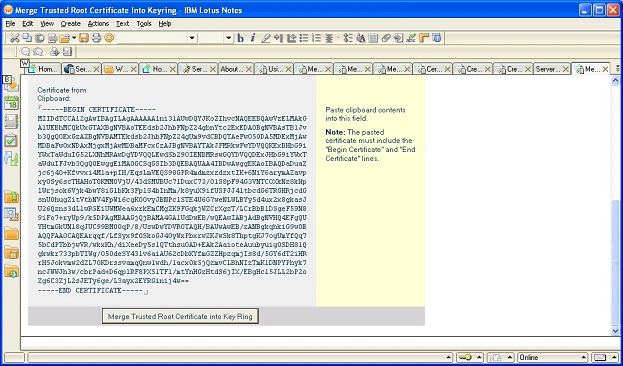Expand the font size dropdown
The width and height of the screenshot is (623, 366).
[x=228, y=38]
